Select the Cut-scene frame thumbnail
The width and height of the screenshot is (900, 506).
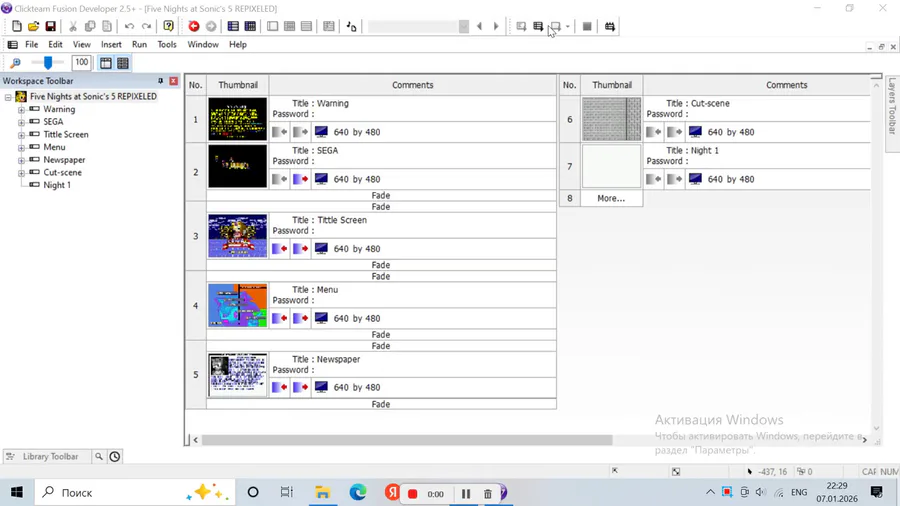(x=612, y=119)
